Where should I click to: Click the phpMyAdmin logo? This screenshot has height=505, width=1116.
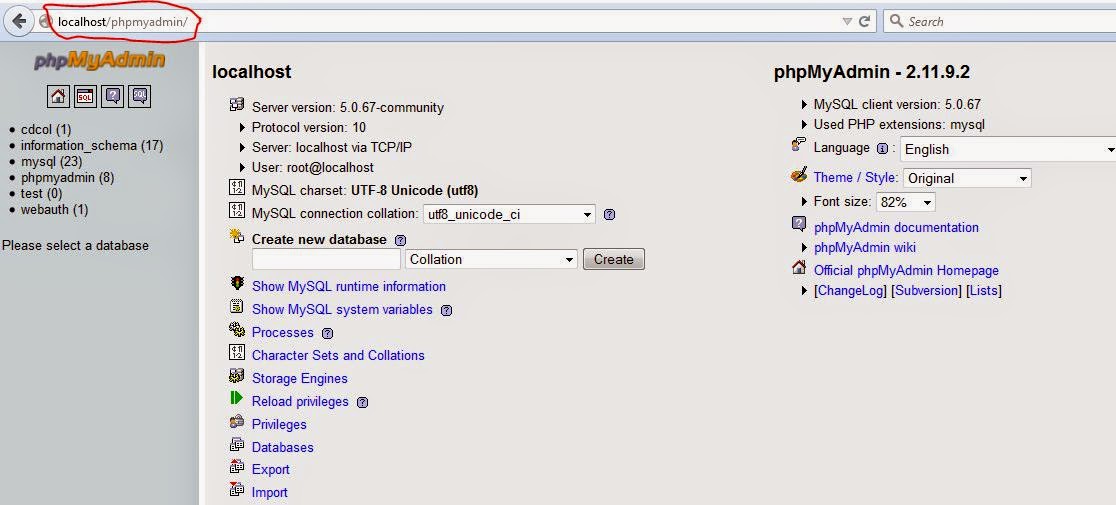point(99,60)
